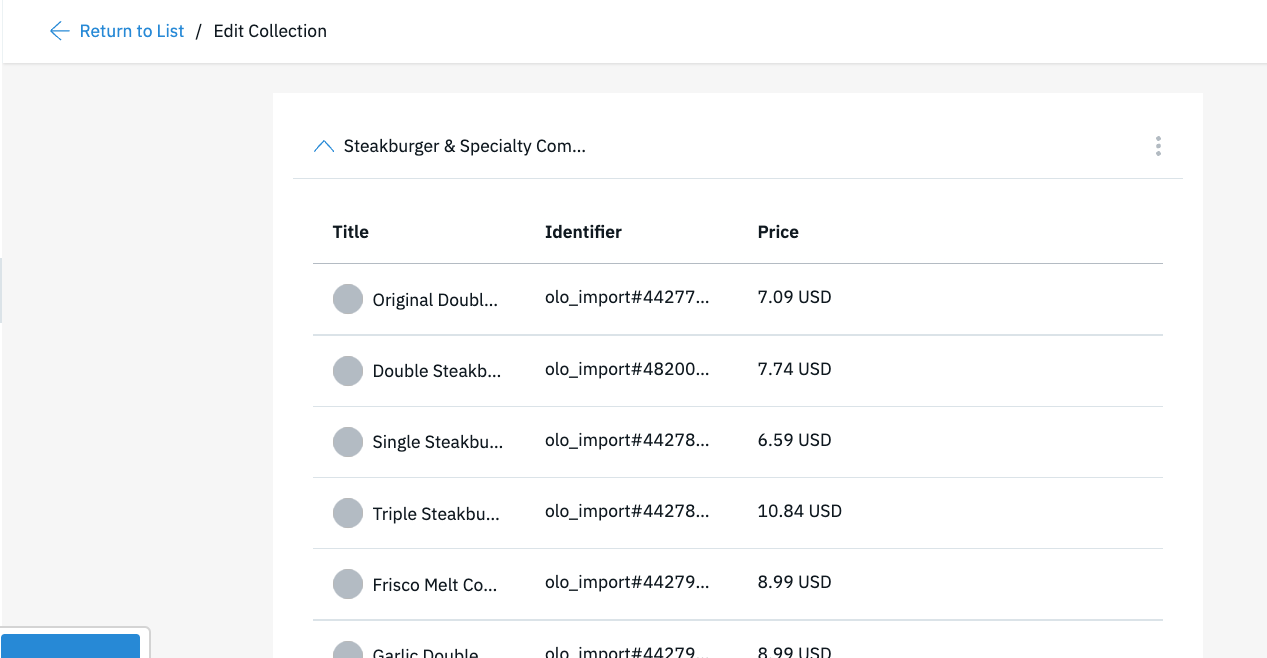Click the Triple Steakburger item thumbnail circle
Screen dimensions: 1267x658
point(348,513)
